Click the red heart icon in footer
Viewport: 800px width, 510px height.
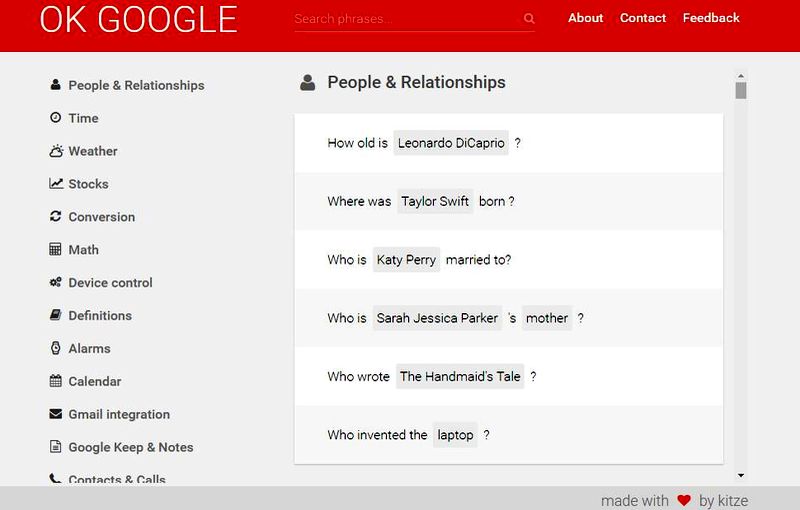684,500
